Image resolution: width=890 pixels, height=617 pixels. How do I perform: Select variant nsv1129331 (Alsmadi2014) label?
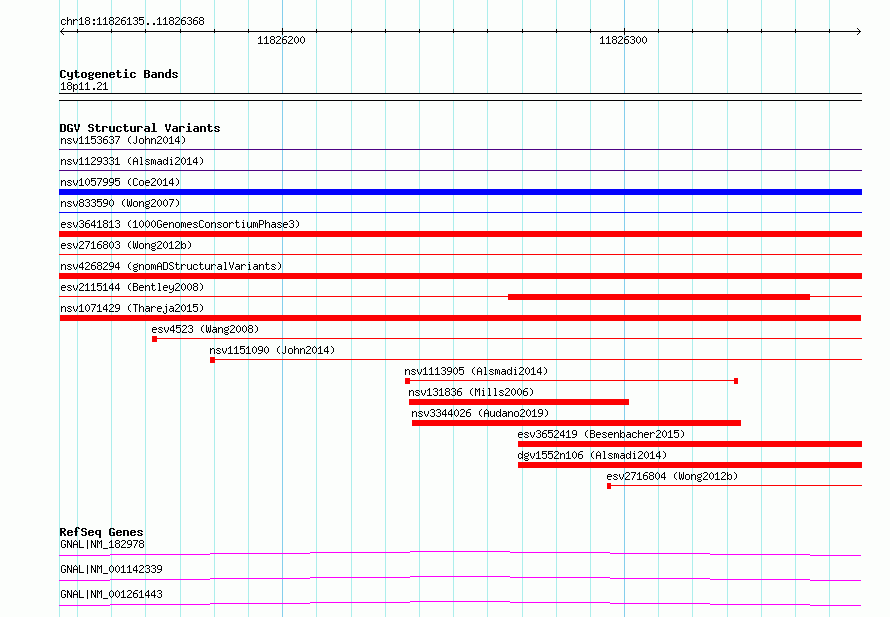click(132, 161)
